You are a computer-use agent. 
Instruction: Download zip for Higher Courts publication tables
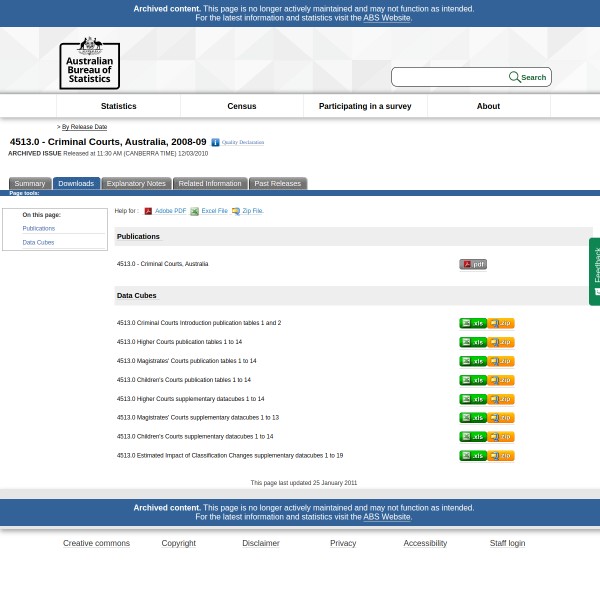pos(501,342)
